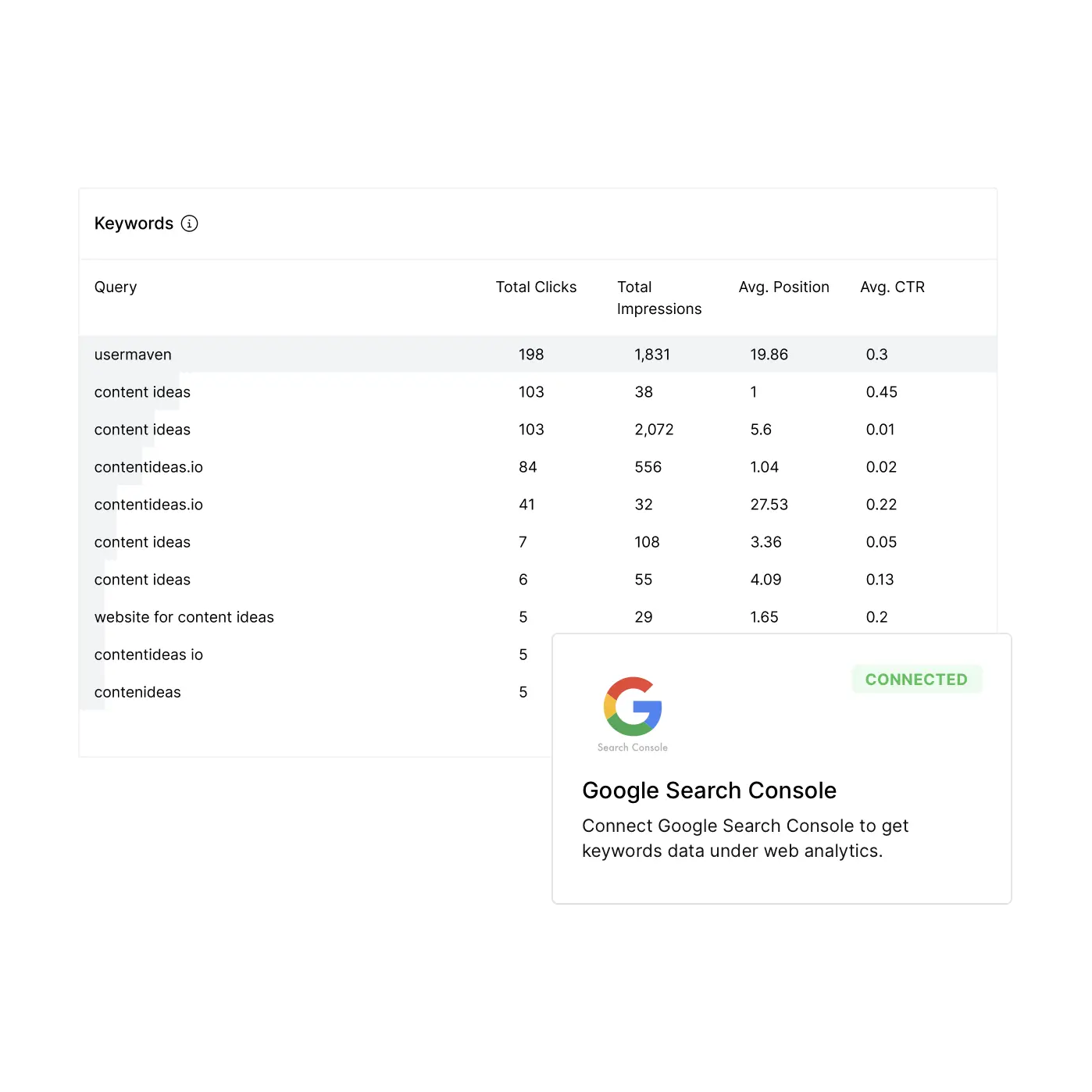Image resolution: width=1092 pixels, height=1092 pixels.
Task: Click the Search Console integration description text
Action: (745, 838)
